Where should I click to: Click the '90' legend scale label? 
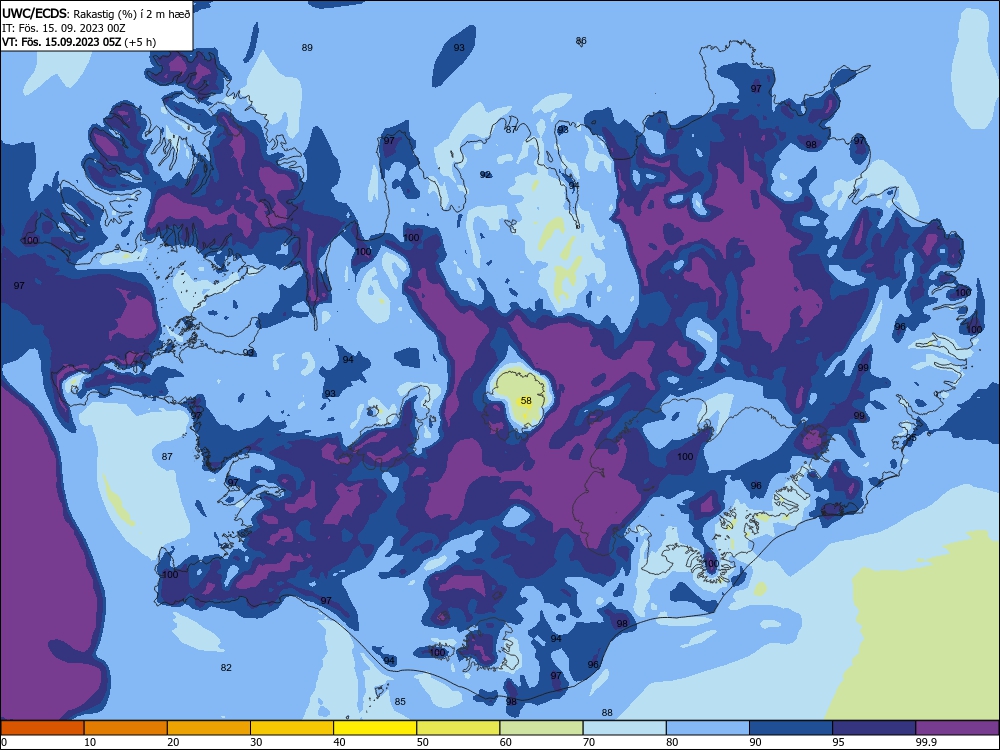click(x=755, y=742)
